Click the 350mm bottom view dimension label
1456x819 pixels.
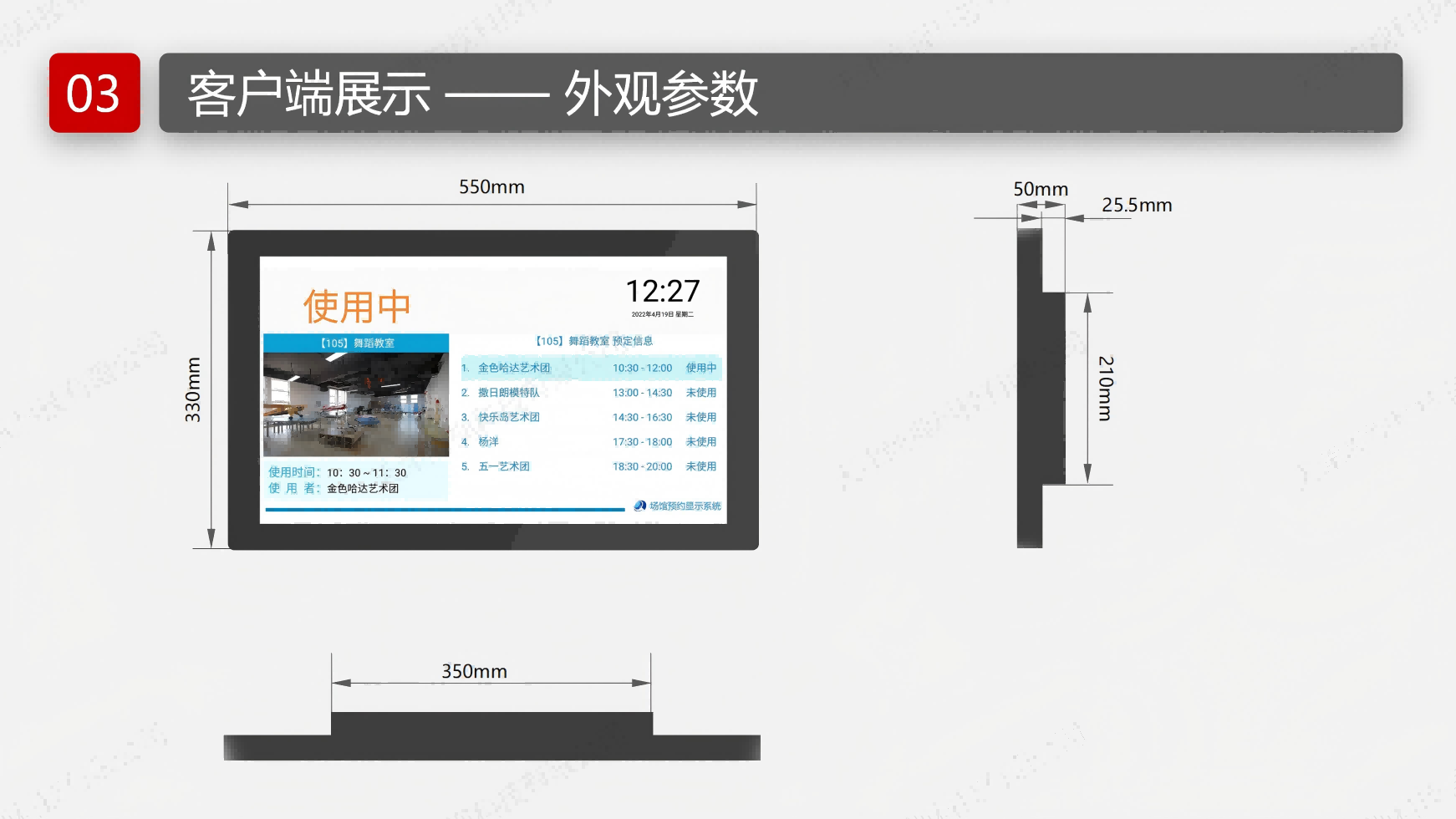[474, 672]
